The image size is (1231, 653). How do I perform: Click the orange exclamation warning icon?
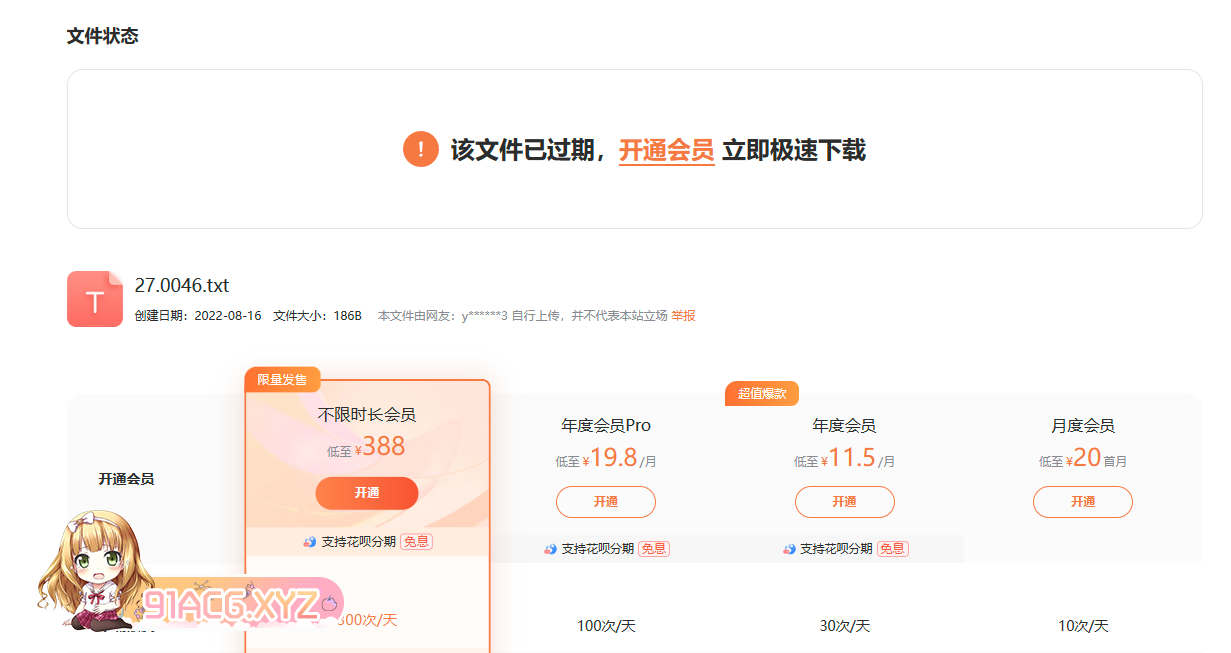pos(420,150)
